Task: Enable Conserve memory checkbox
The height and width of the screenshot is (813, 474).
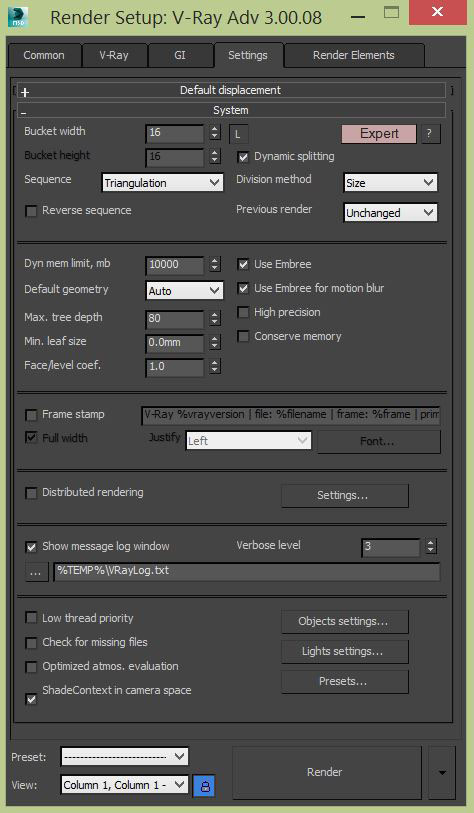Action: (x=243, y=337)
